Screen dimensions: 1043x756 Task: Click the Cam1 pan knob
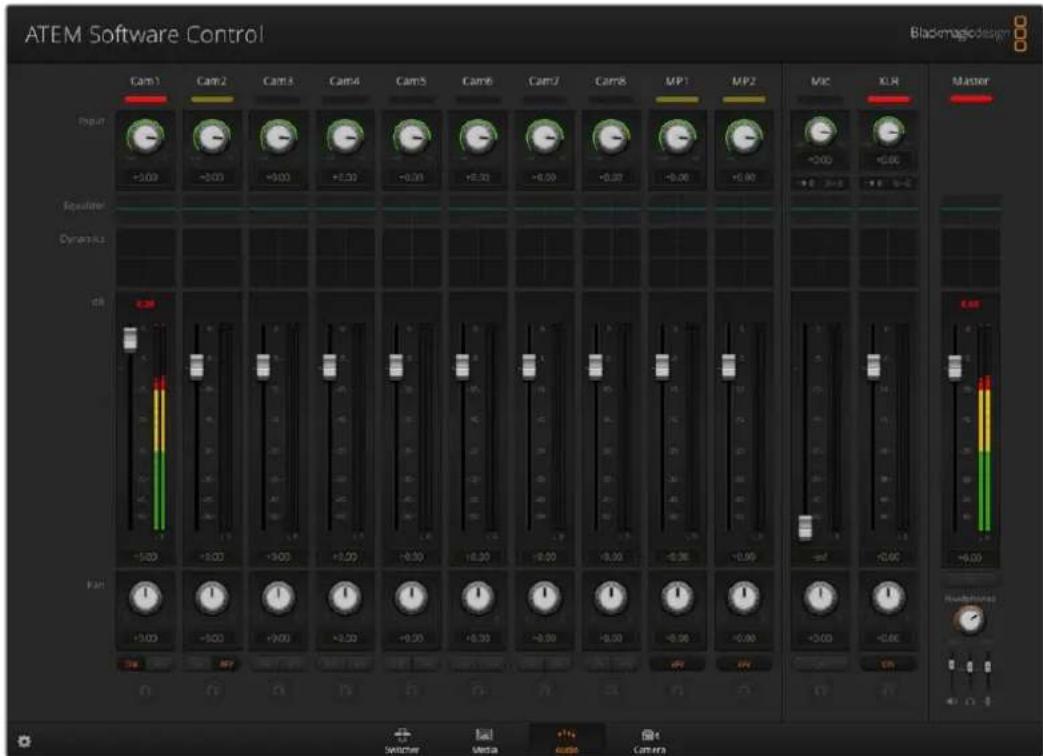coord(145,598)
